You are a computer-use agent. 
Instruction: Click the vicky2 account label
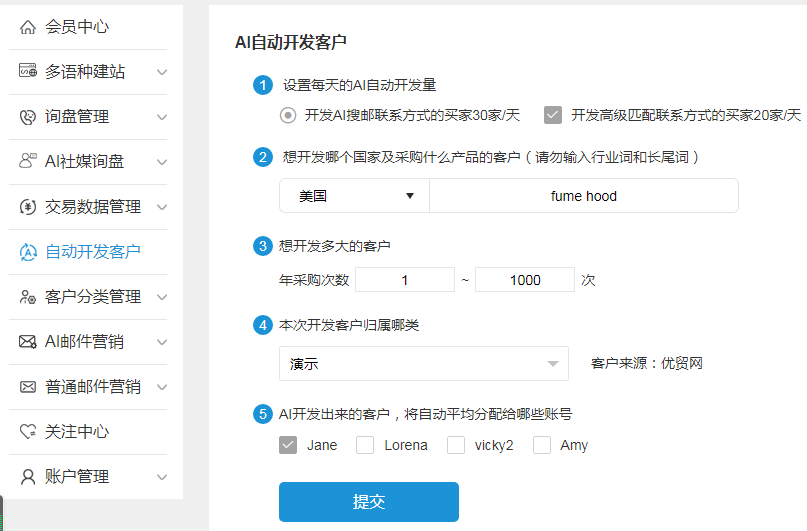click(494, 445)
